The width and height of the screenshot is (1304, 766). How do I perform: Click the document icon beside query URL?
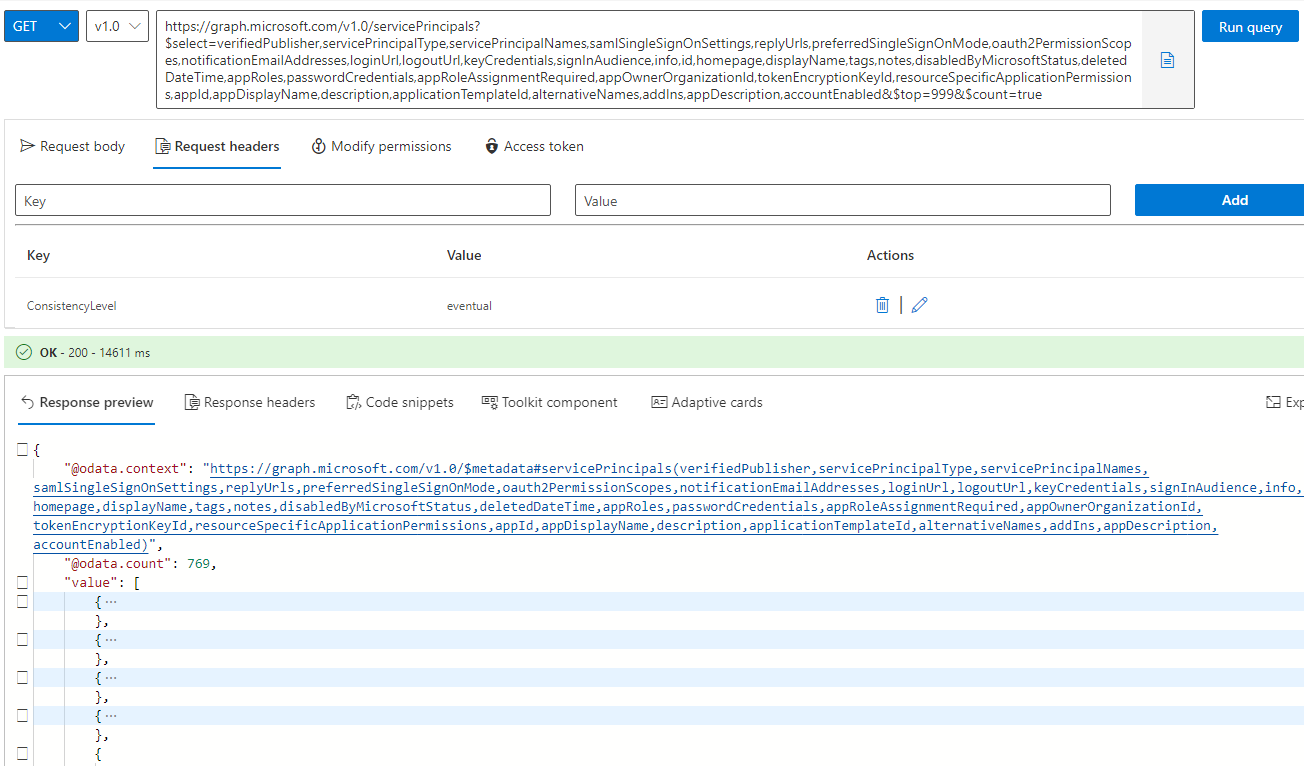(x=1167, y=60)
